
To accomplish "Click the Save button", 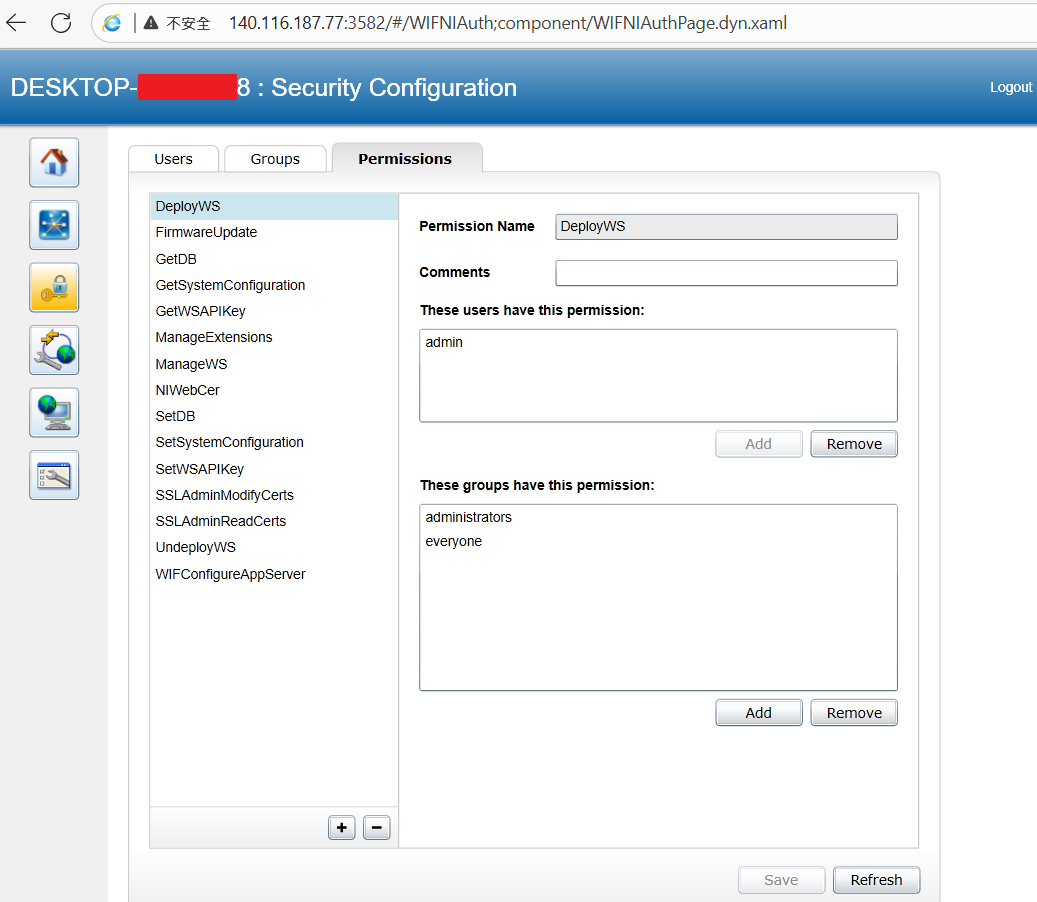I will pyautogui.click(x=781, y=880).
